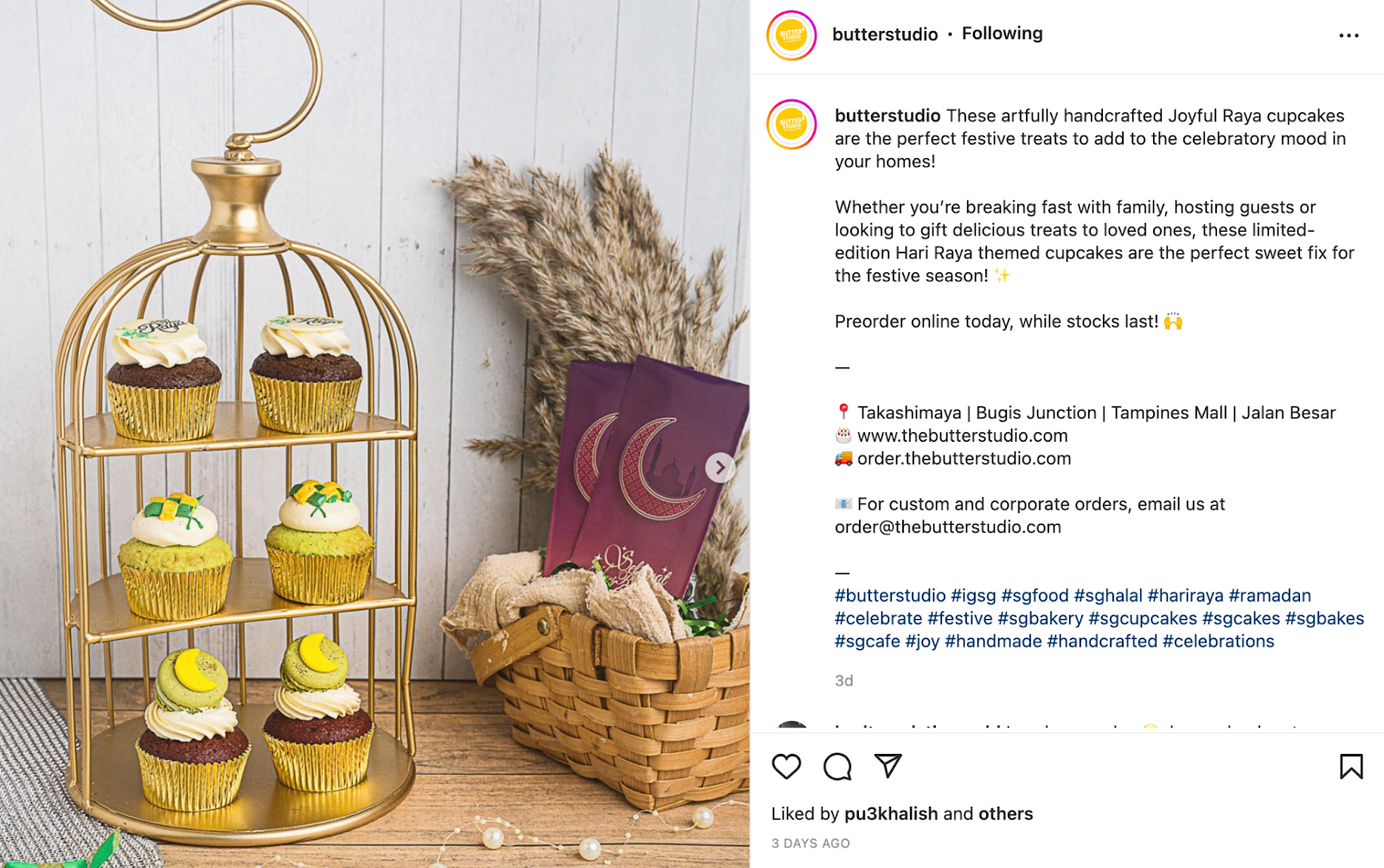Image resolution: width=1384 pixels, height=868 pixels.
Task: Advance to next photo with arrow
Action: point(720,468)
